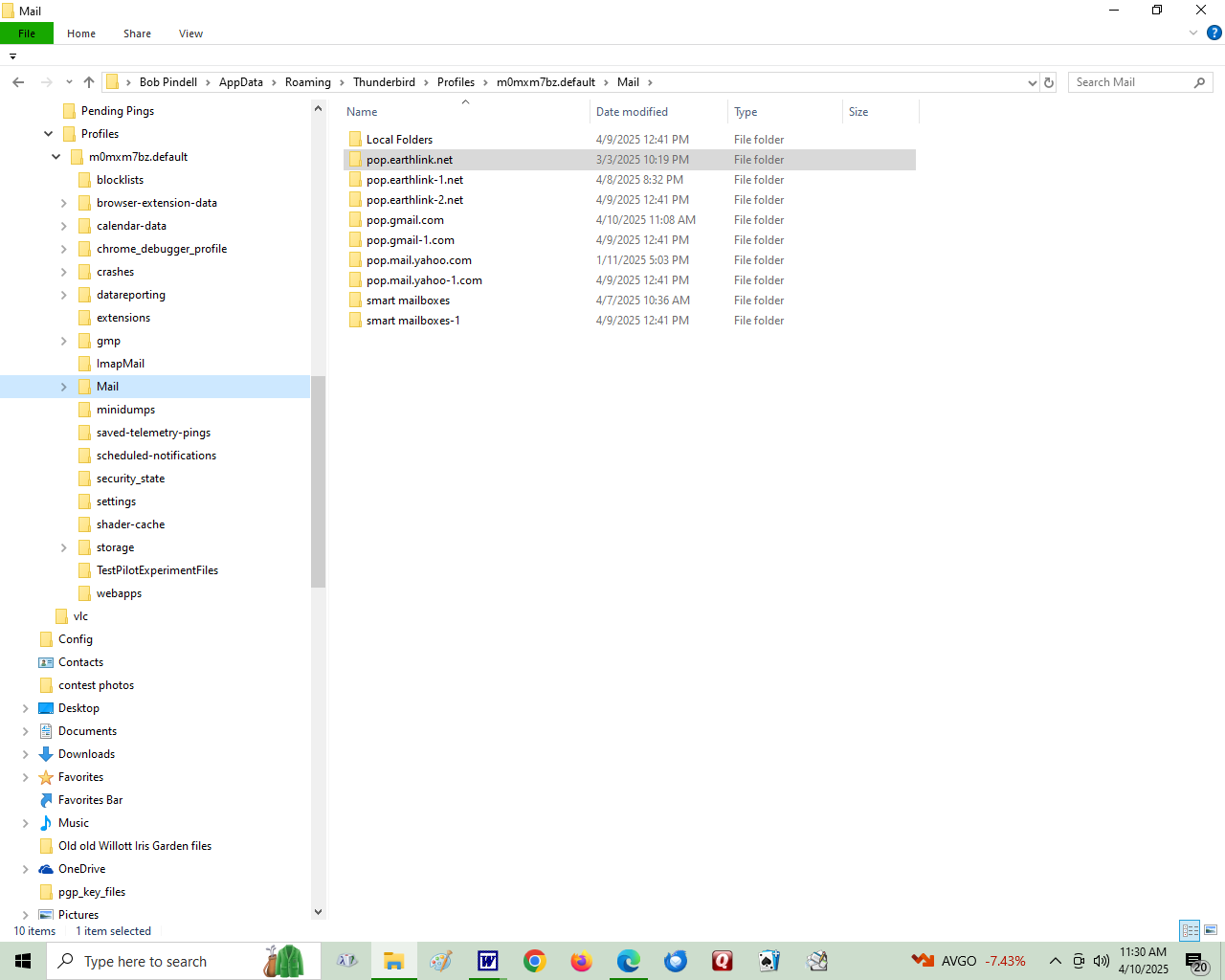
Task: Go to Roaming in the address breadcrumb
Action: click(x=308, y=82)
